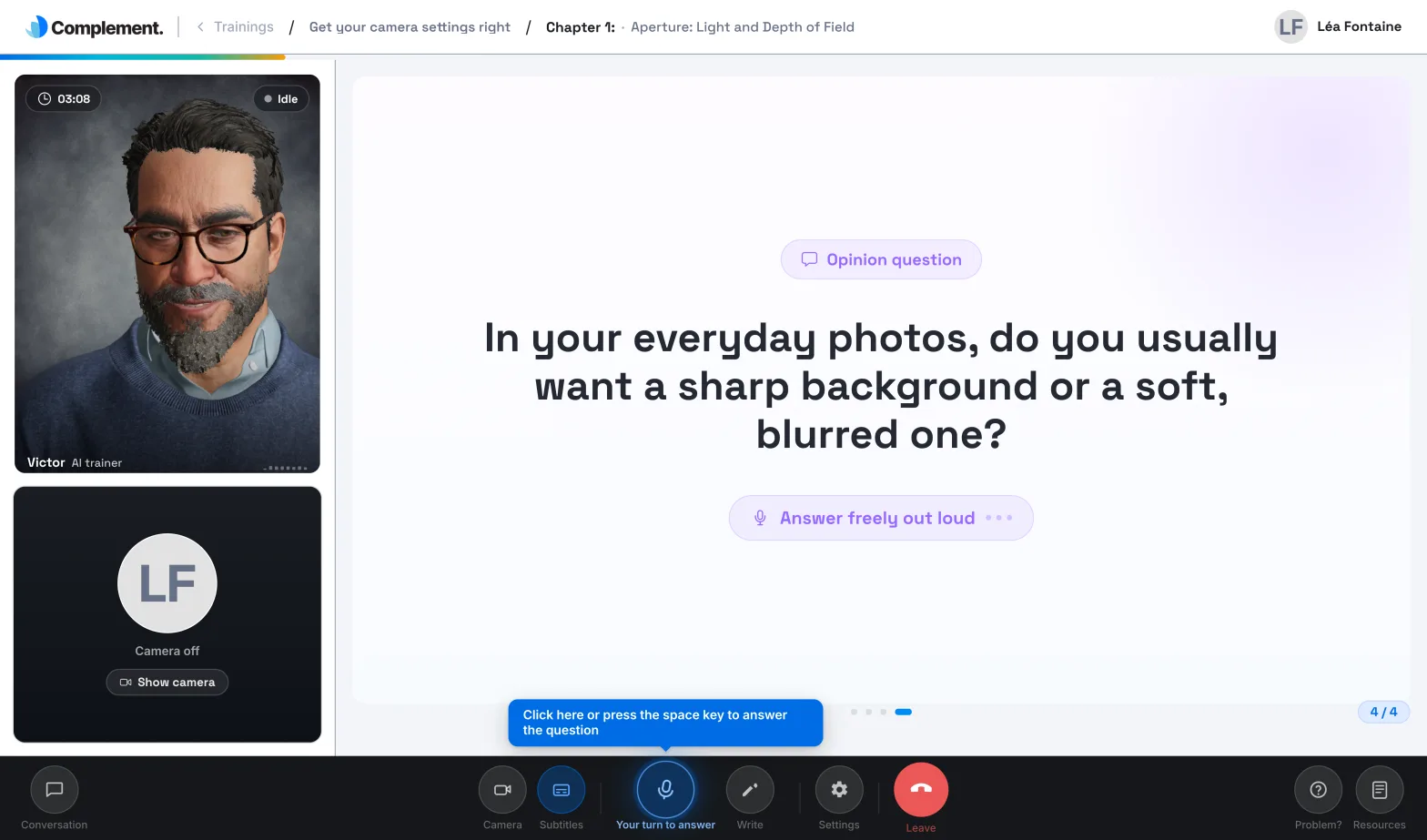Go back to Trainings

(x=235, y=27)
